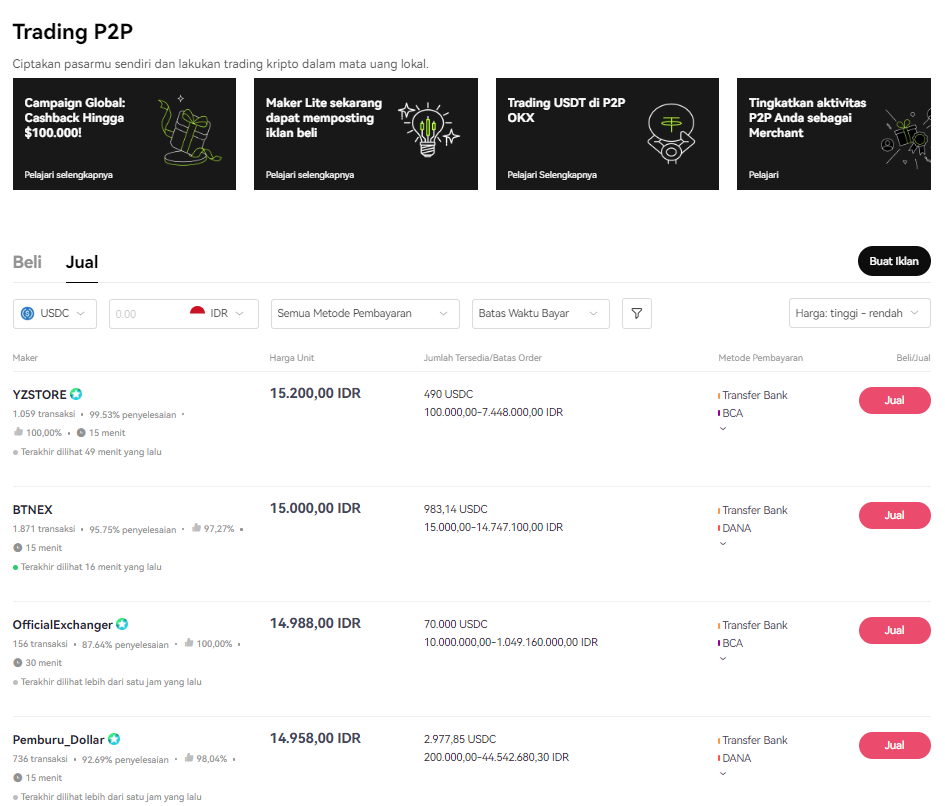Open the USDC crypto selector dropdown

[x=55, y=313]
